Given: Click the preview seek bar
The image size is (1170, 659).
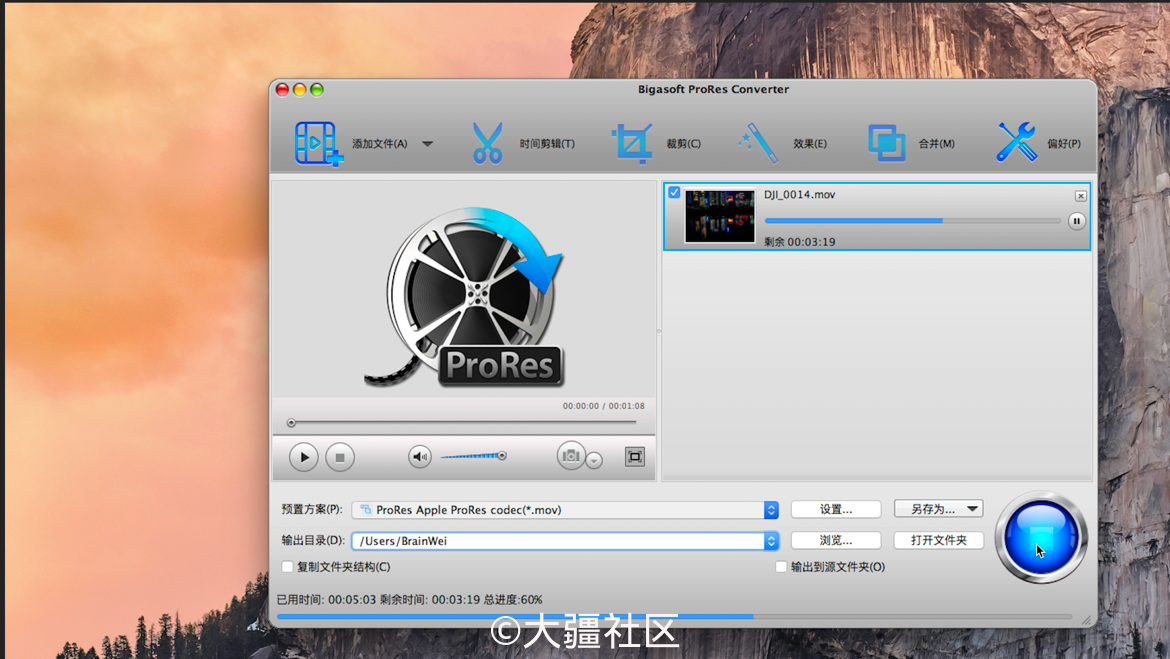Looking at the screenshot, I should (463, 422).
